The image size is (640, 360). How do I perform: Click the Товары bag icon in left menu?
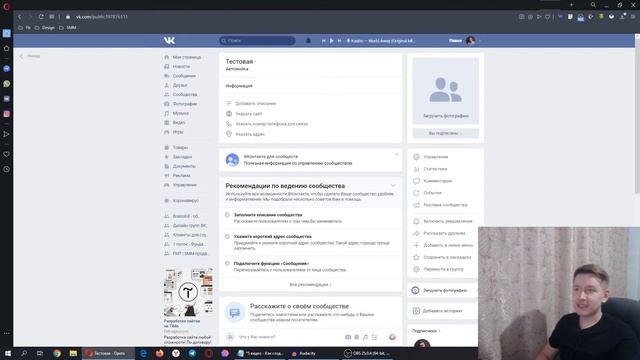click(167, 147)
